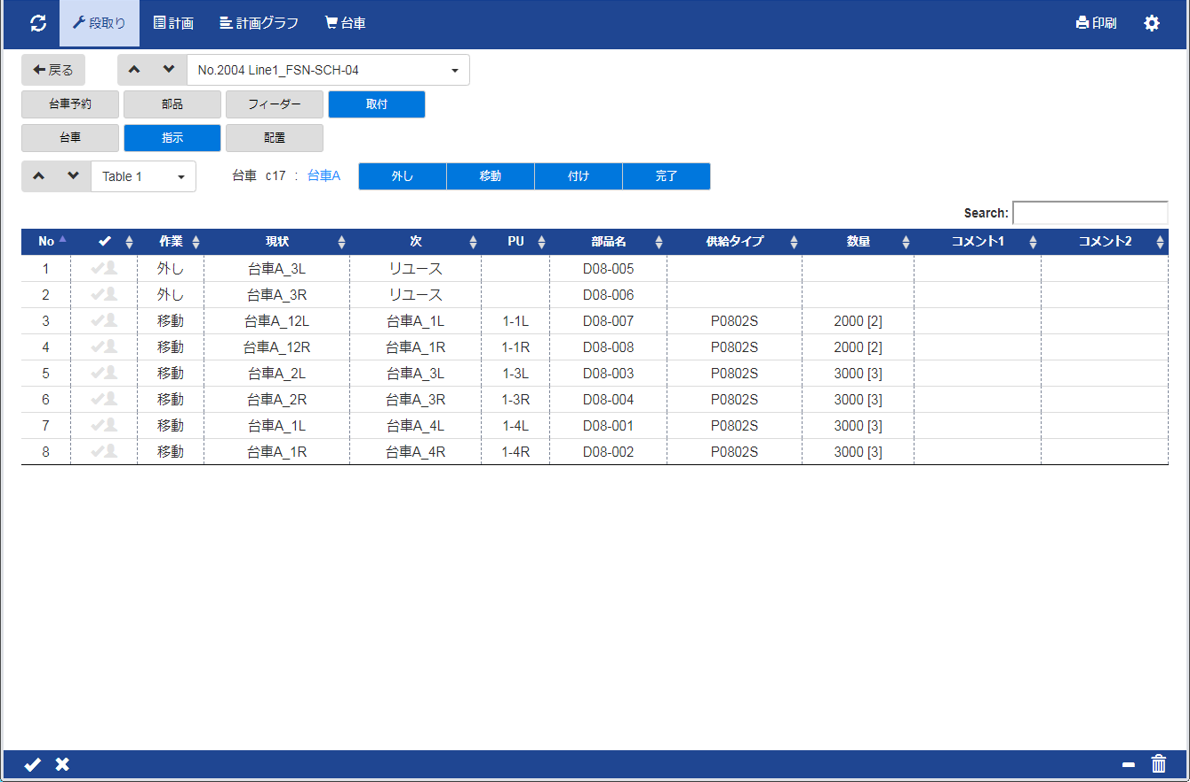Click the minus icon in bottom bar
This screenshot has height=782, width=1190.
coord(1128,764)
